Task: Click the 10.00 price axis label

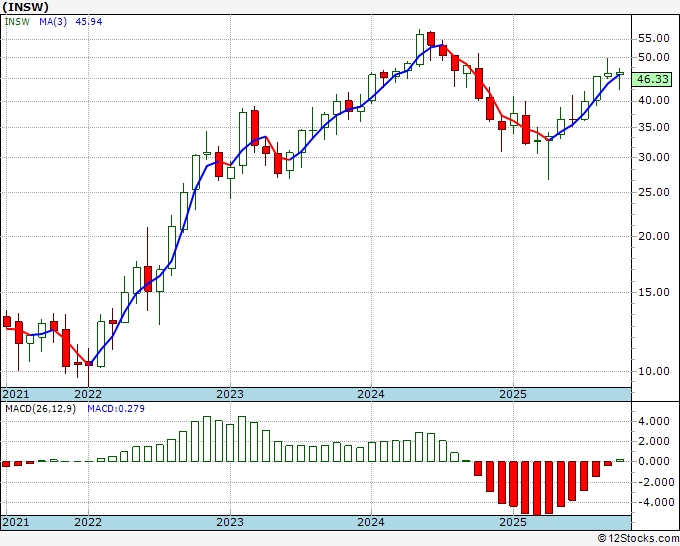Action: pyautogui.click(x=654, y=371)
